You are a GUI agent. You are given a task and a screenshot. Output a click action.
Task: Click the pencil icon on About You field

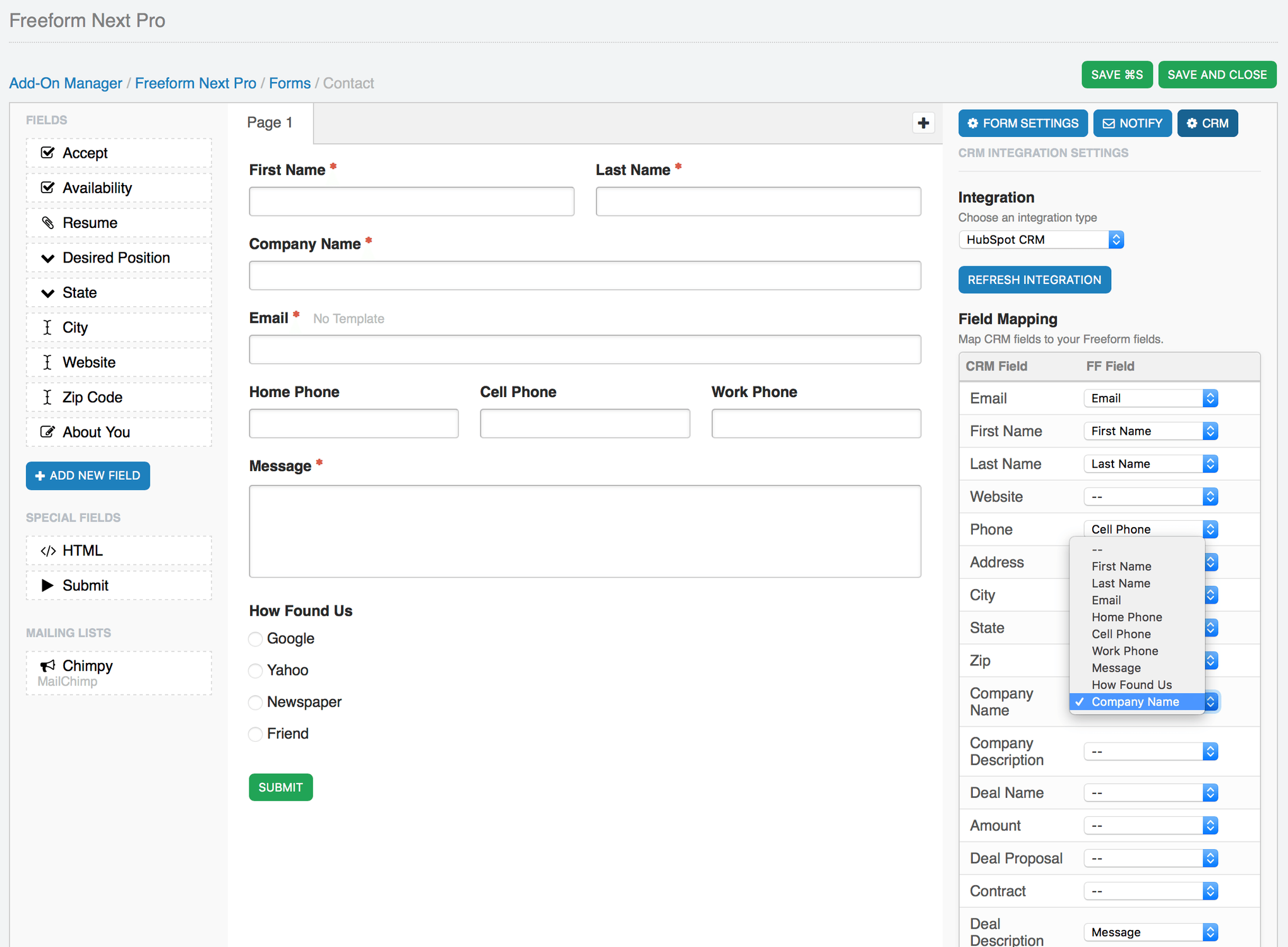pos(48,432)
